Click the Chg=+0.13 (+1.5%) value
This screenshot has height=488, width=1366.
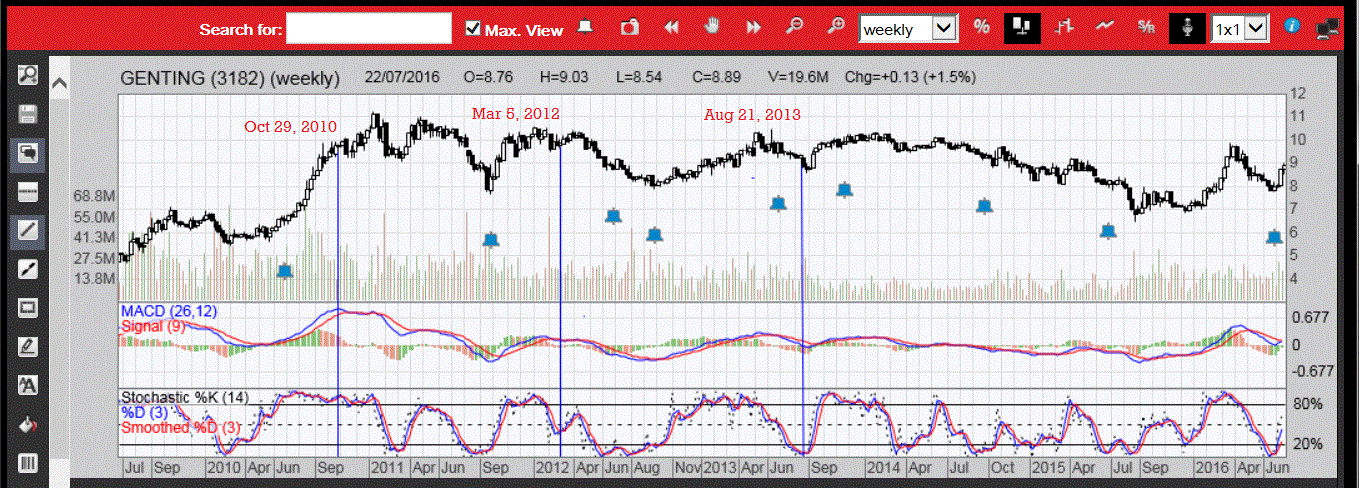[910, 77]
